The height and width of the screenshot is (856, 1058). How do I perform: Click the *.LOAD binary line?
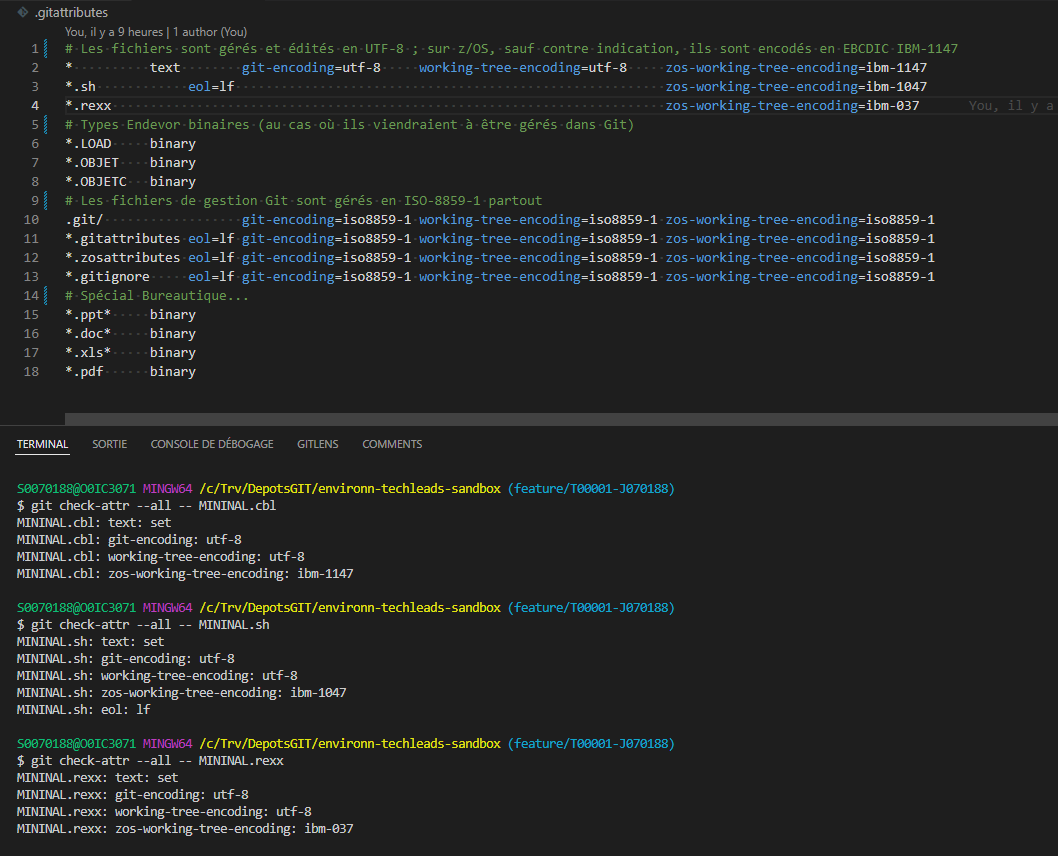[x=130, y=144]
